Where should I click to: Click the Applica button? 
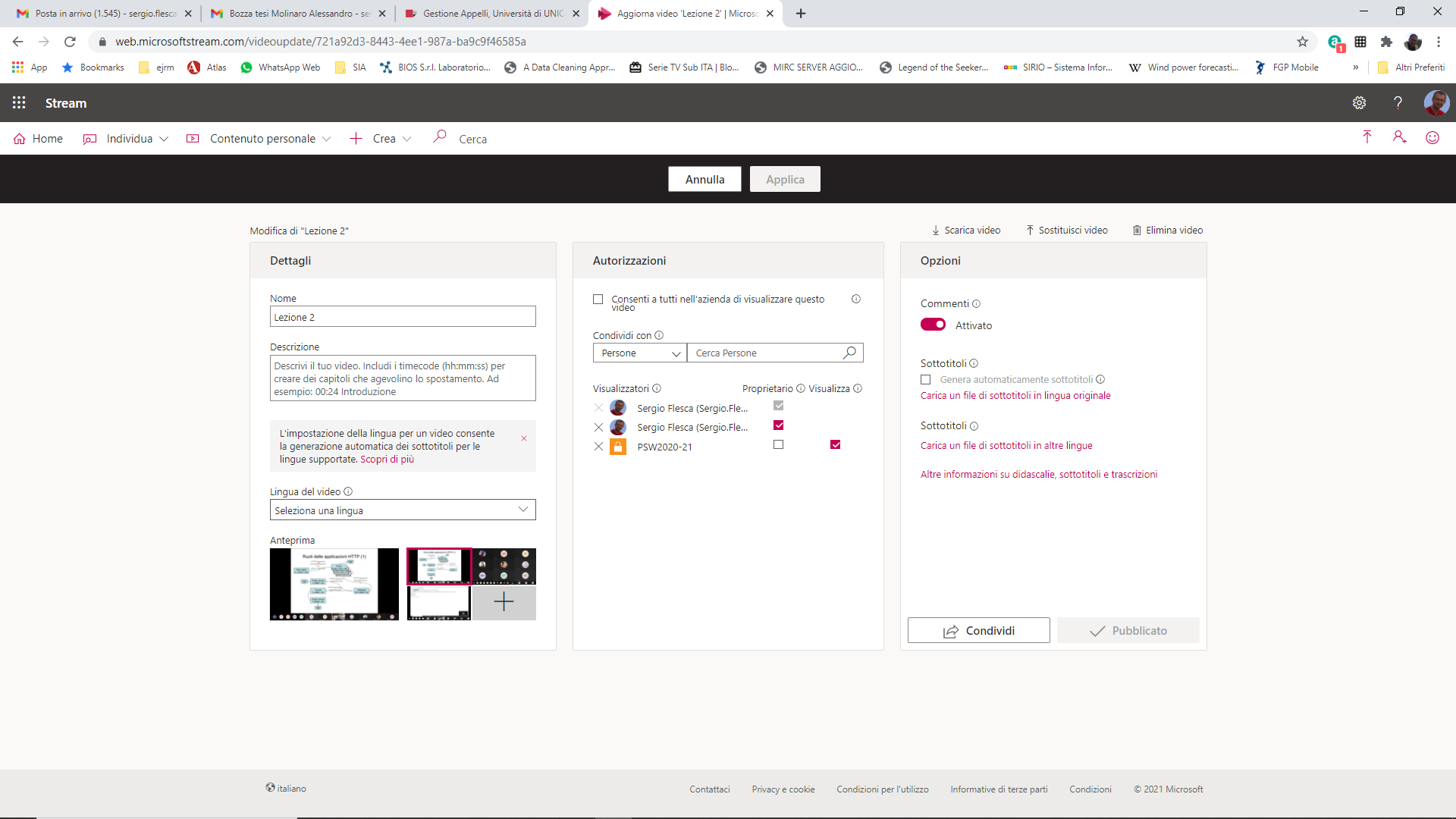785,179
